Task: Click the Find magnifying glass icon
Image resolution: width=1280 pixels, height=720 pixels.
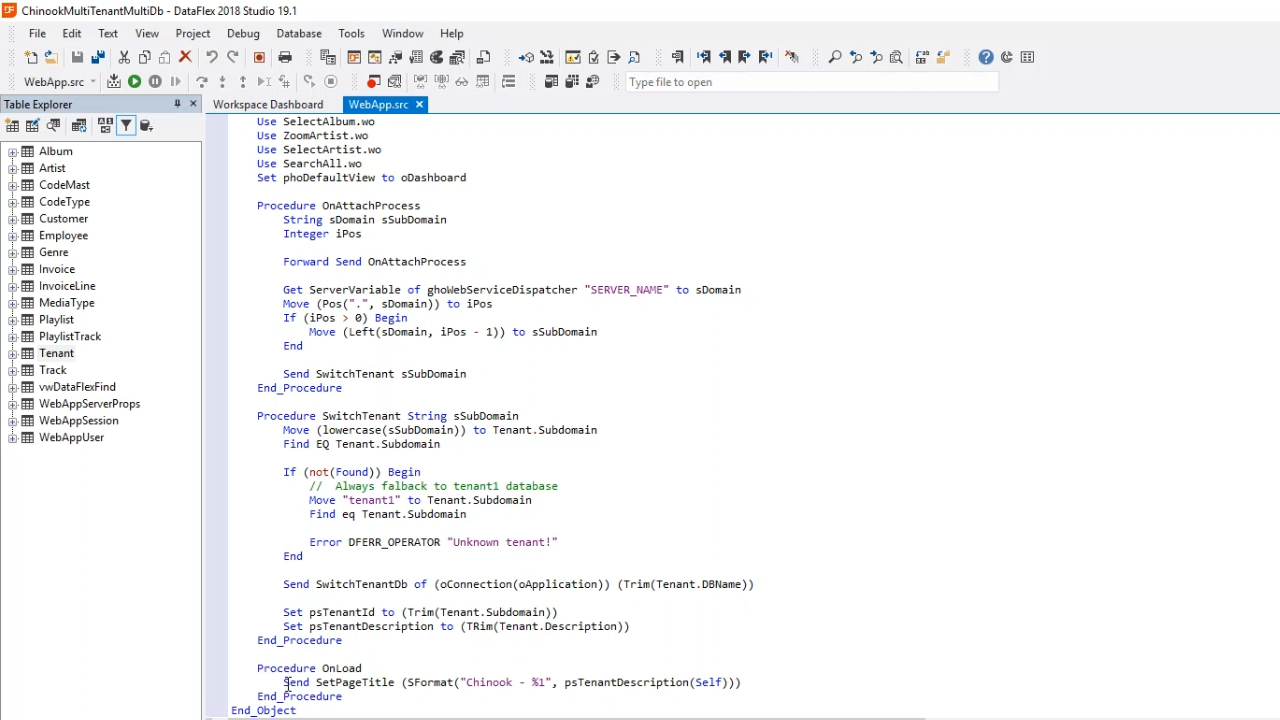Action: 835,57
